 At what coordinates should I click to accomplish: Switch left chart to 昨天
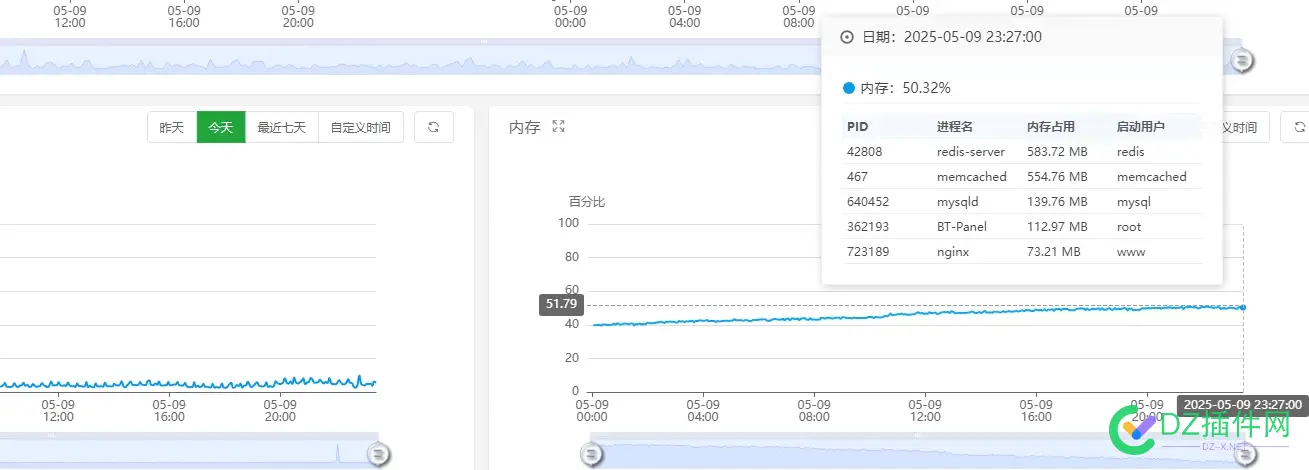171,128
